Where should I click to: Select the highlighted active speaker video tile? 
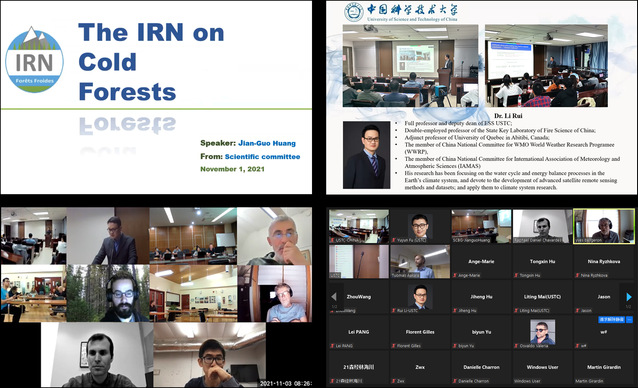[604, 227]
